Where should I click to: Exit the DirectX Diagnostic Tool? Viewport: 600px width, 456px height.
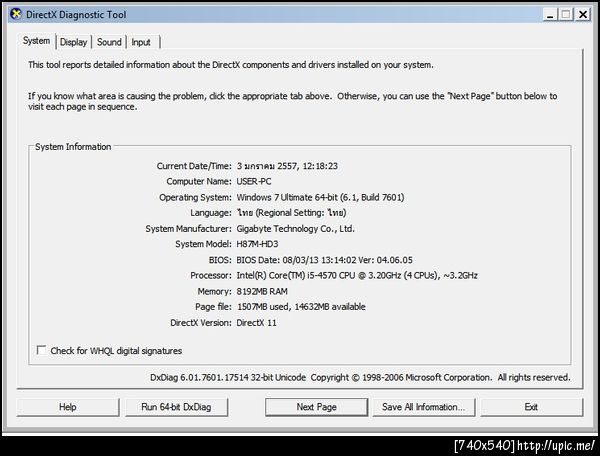(x=532, y=407)
